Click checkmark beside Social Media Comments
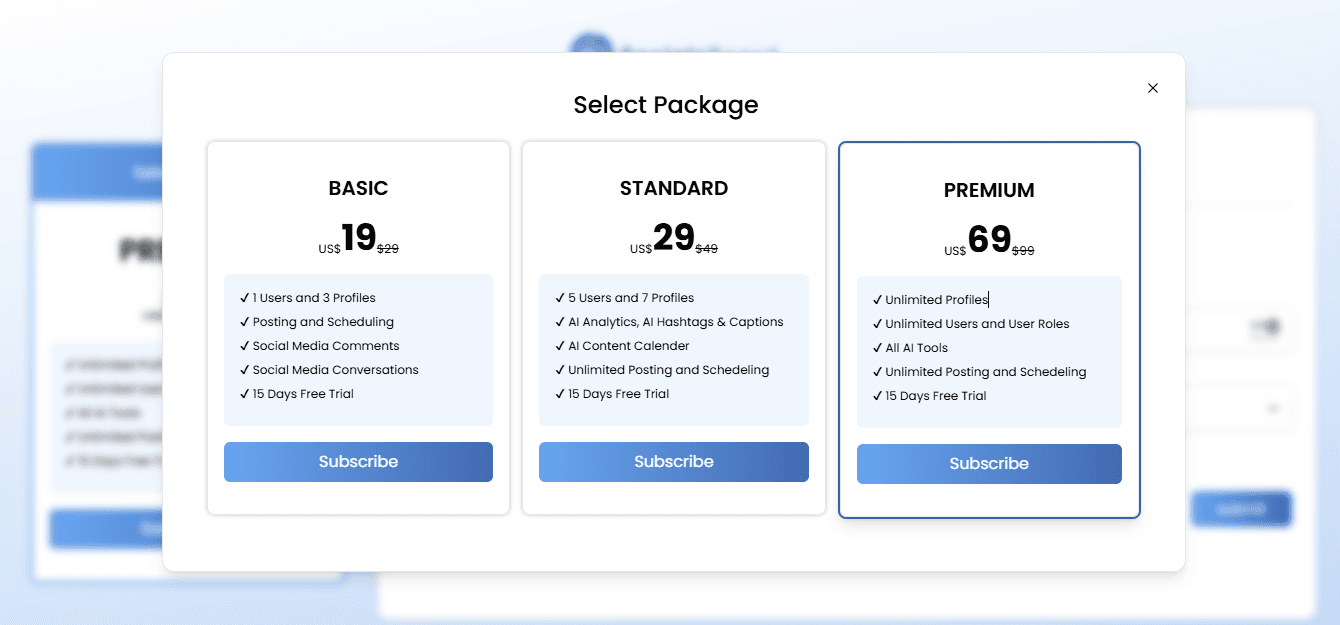The image size is (1340, 625). click(245, 346)
